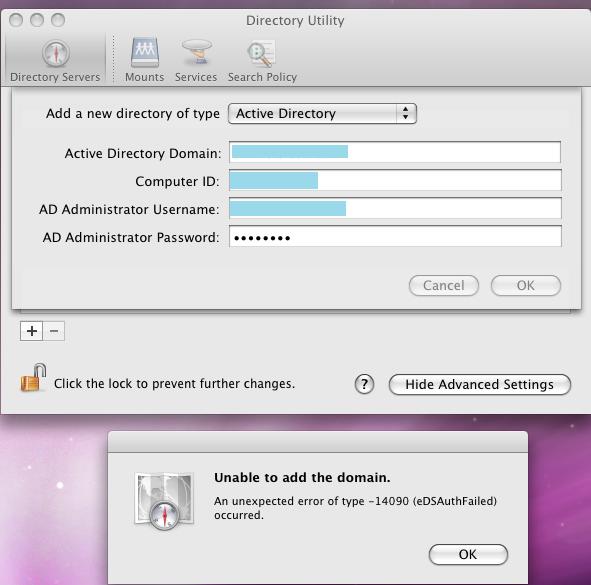Open the directory type dropdown showing Active Directory
591x585 pixels.
pyautogui.click(x=322, y=113)
